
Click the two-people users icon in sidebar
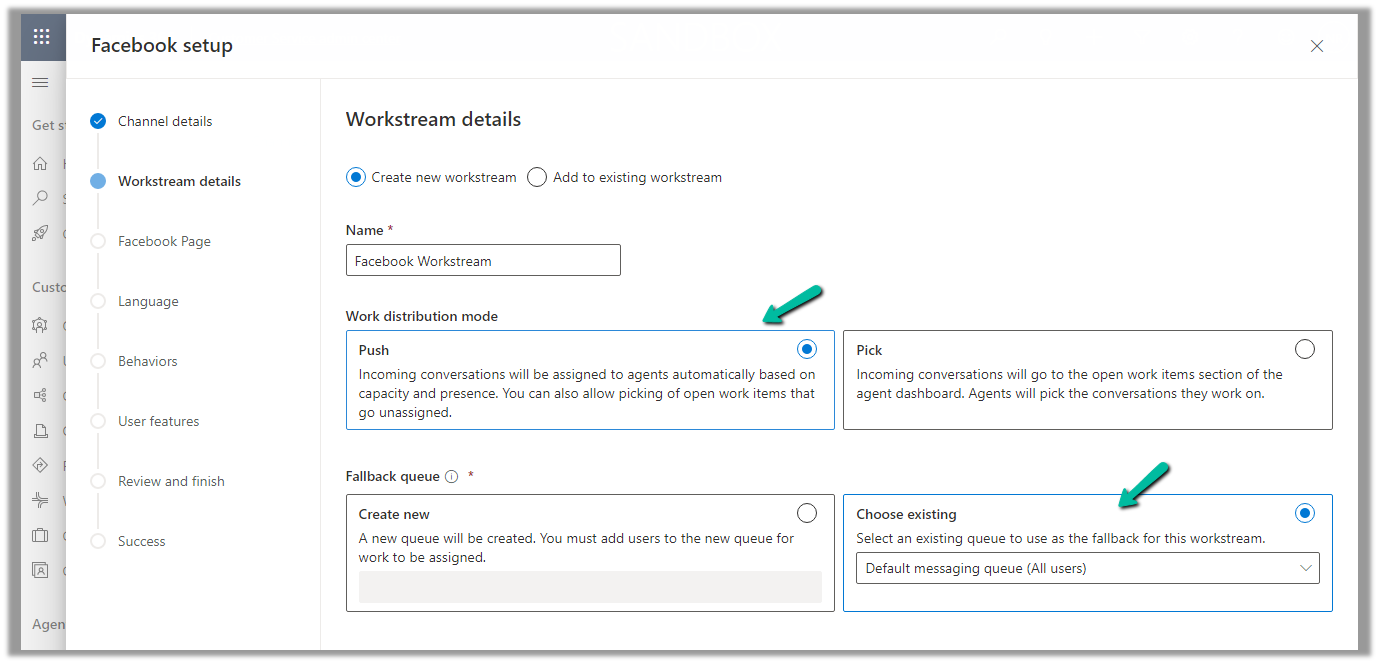pos(40,360)
